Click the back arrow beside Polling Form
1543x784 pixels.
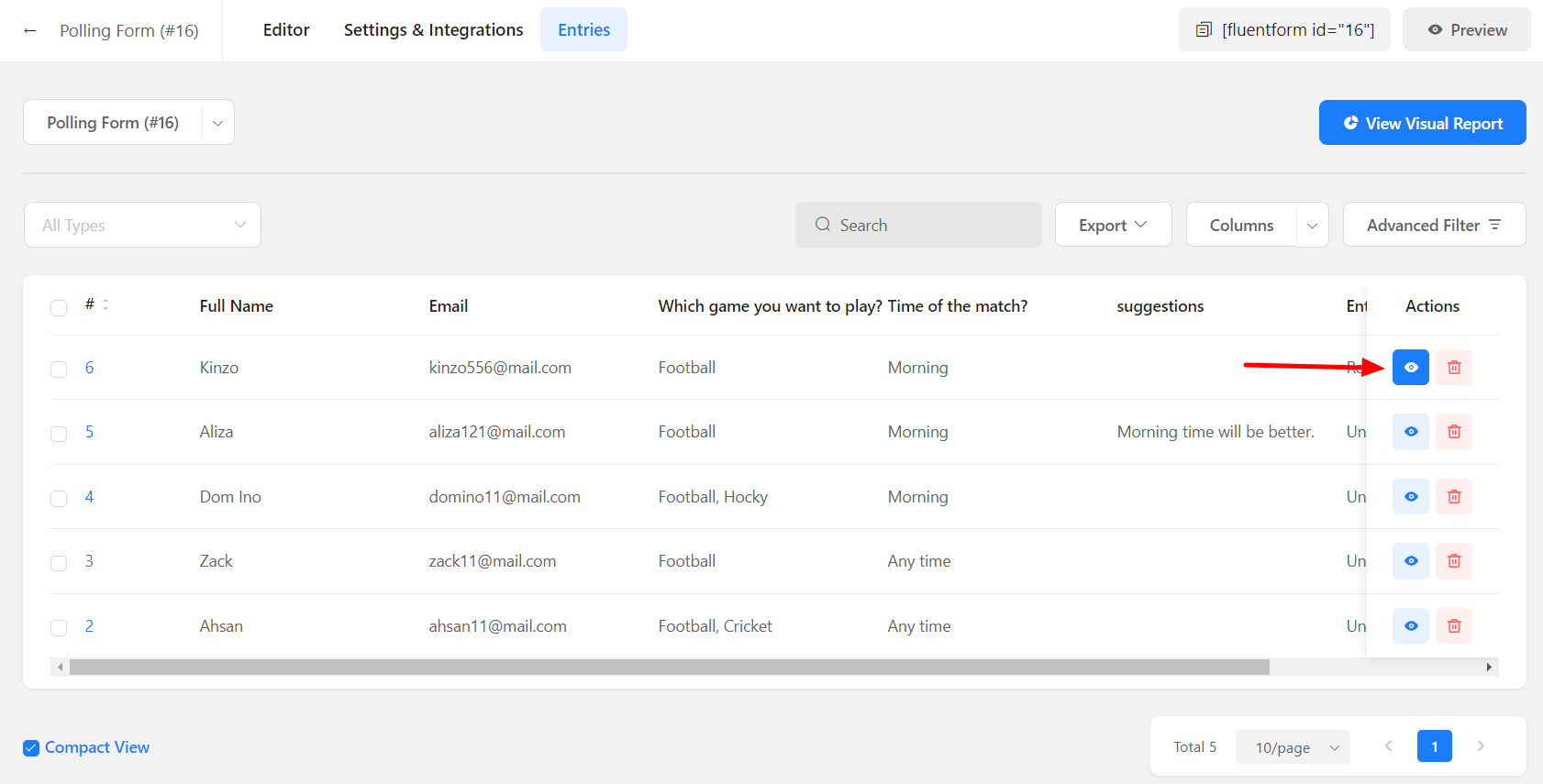pos(30,30)
